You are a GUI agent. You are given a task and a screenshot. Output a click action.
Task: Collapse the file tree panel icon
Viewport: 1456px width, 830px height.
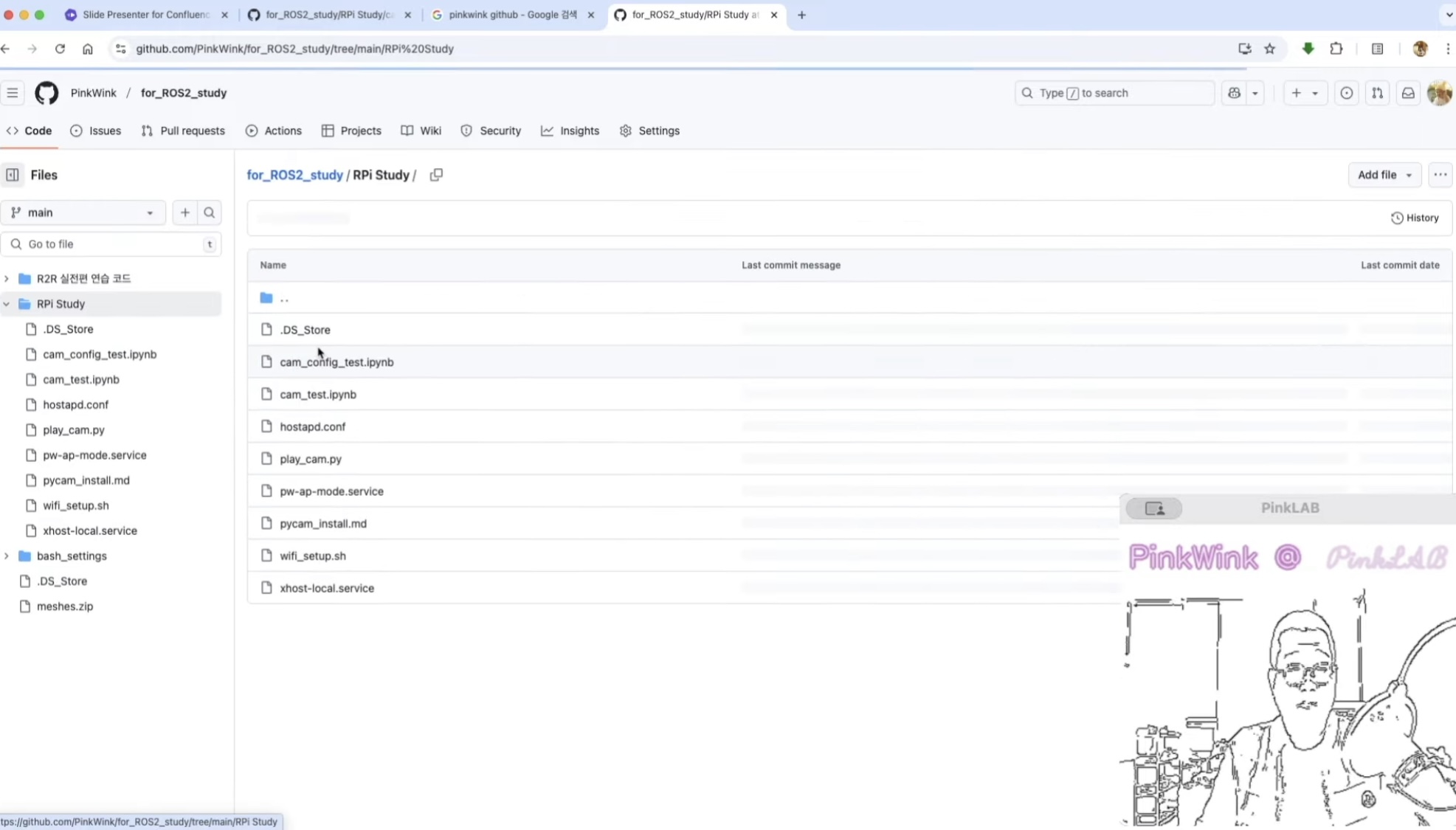(x=13, y=175)
